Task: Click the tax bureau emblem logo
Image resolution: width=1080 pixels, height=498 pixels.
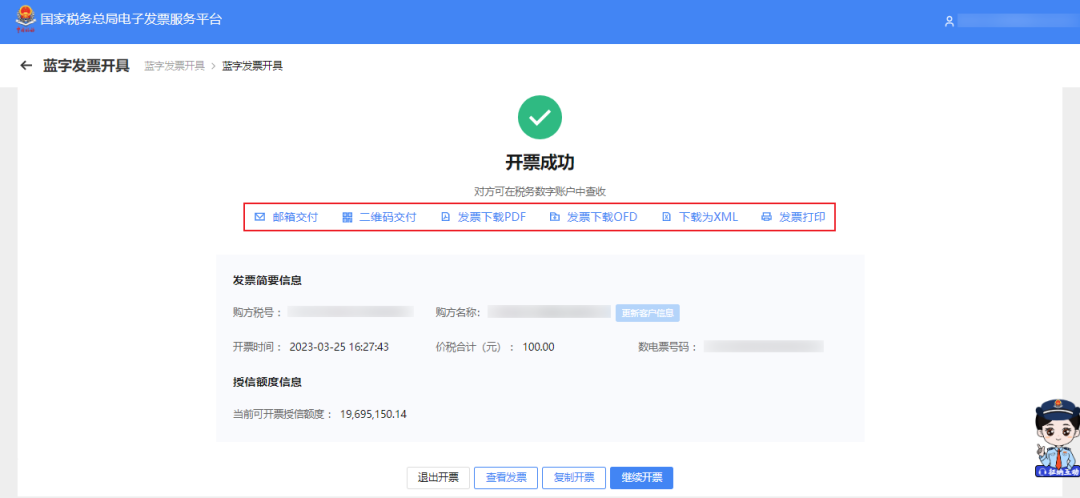Action: [25, 19]
